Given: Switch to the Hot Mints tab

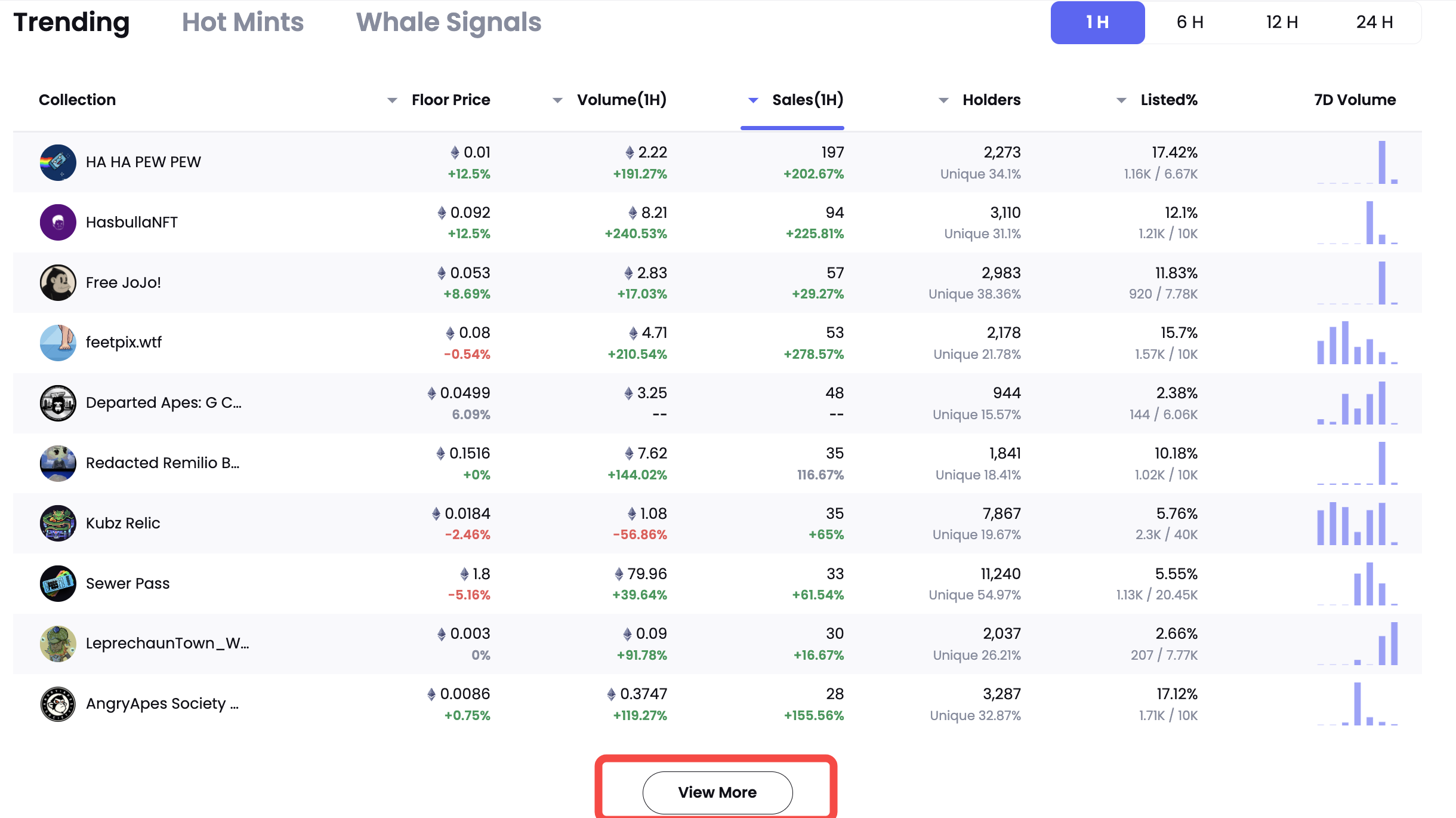Looking at the screenshot, I should [243, 23].
